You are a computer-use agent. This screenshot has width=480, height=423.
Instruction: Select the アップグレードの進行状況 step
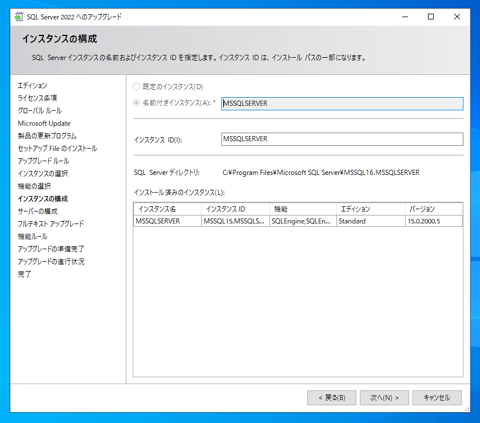(51, 262)
